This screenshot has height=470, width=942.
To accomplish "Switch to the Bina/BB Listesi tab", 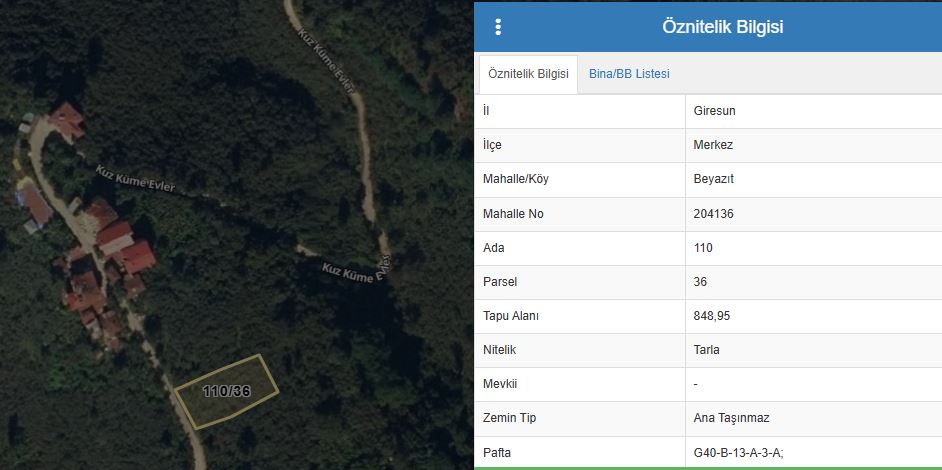I will (629, 74).
